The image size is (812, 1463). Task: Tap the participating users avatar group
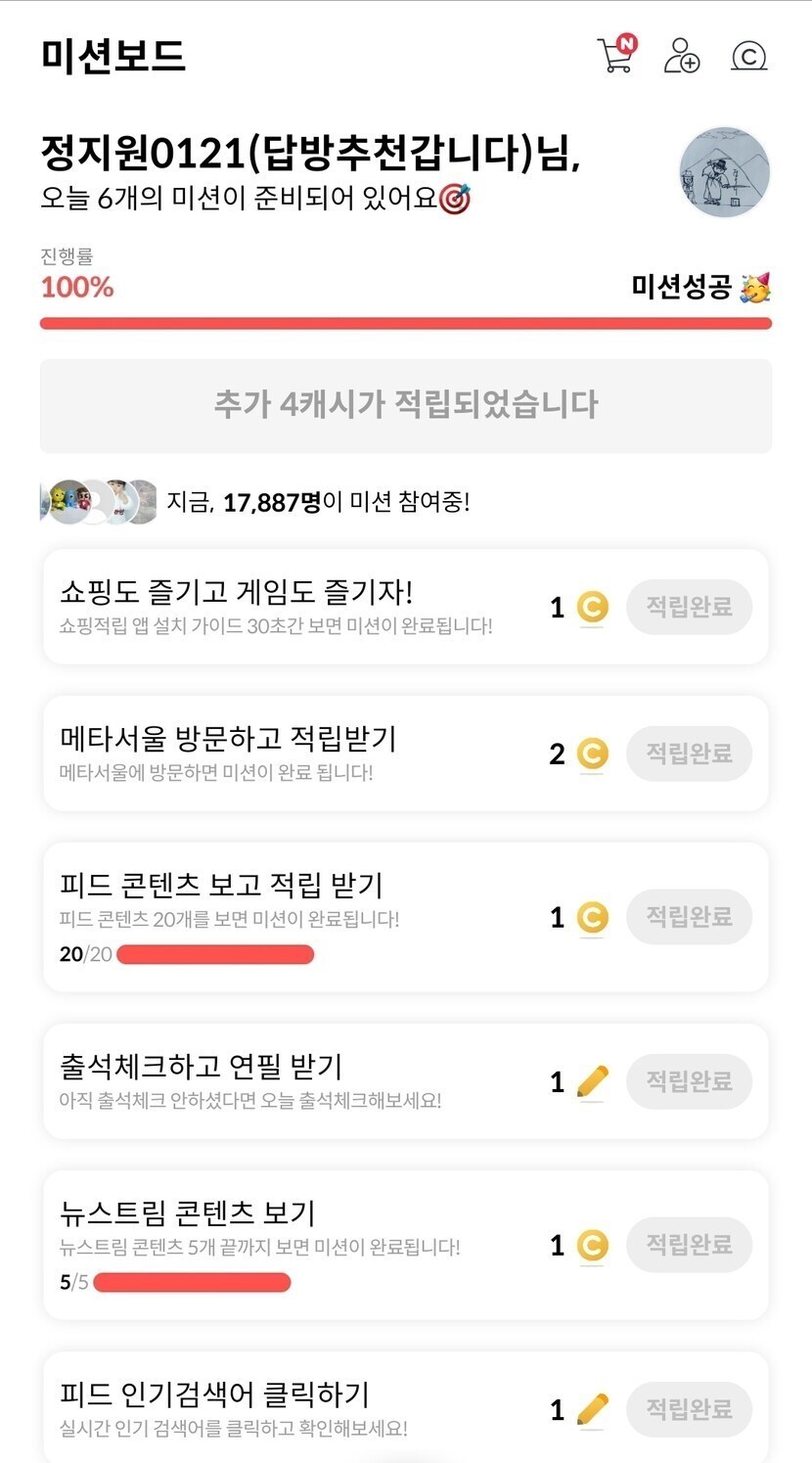(99, 502)
